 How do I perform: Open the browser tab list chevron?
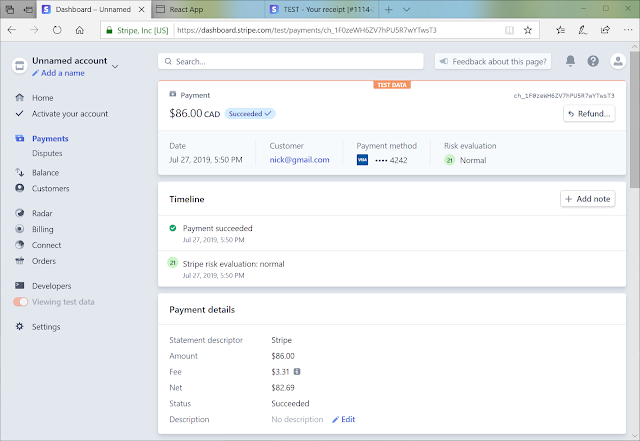pos(406,9)
